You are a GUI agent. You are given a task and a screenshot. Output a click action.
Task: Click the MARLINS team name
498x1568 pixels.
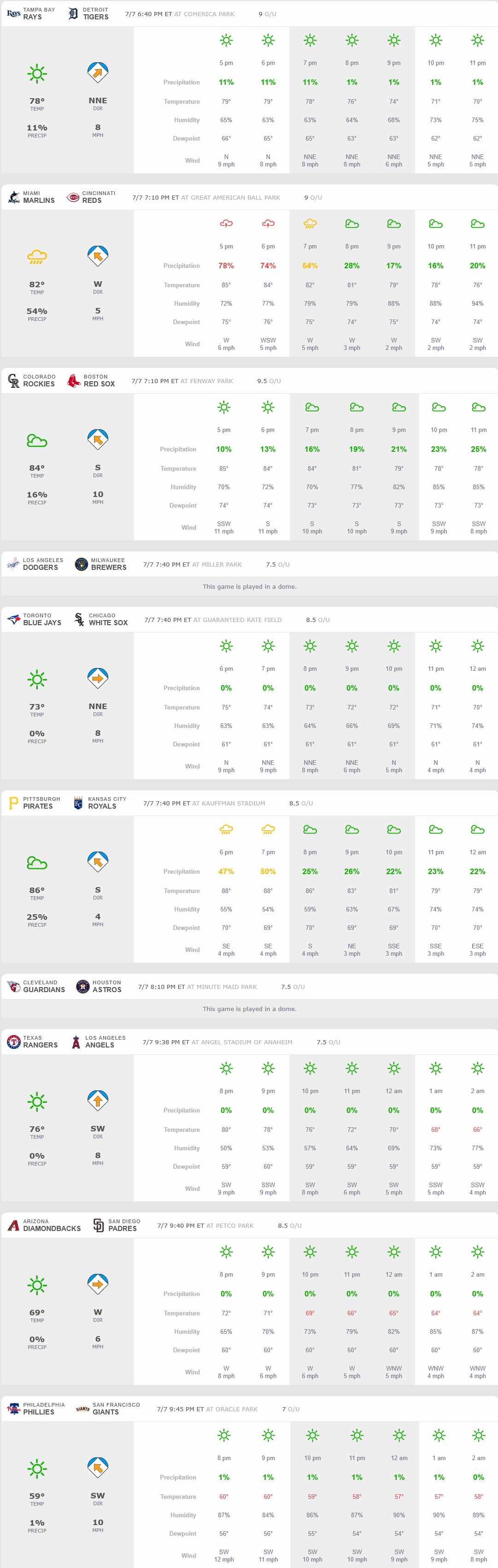(x=39, y=200)
